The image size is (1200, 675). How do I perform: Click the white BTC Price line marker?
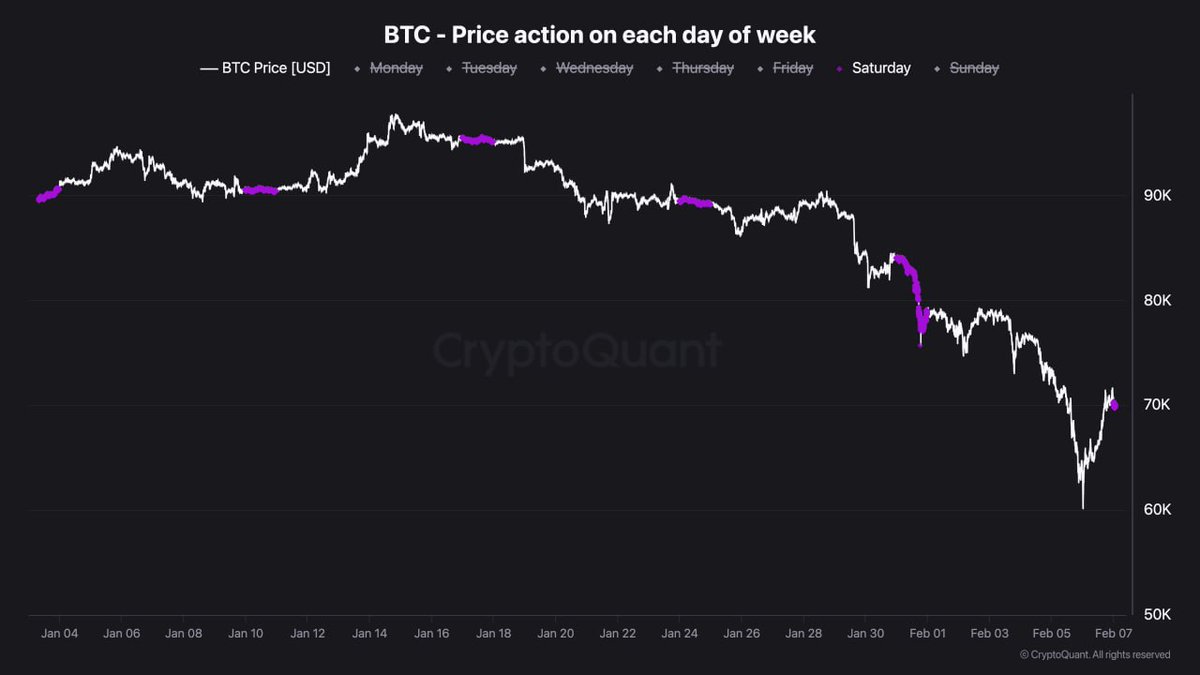[209, 69]
